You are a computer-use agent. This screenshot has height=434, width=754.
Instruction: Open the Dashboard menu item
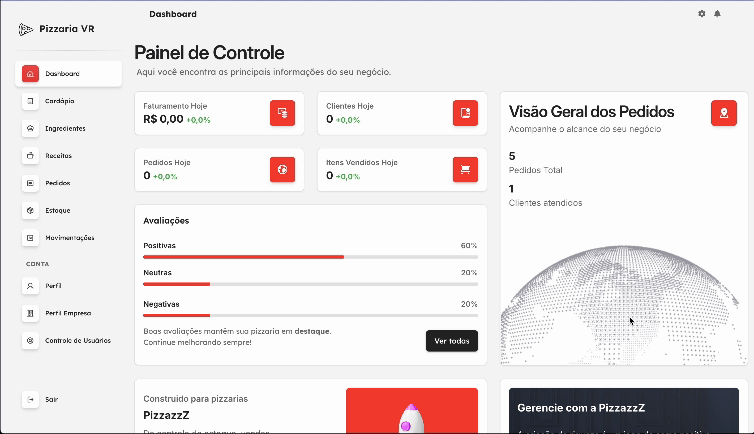[x=68, y=74]
